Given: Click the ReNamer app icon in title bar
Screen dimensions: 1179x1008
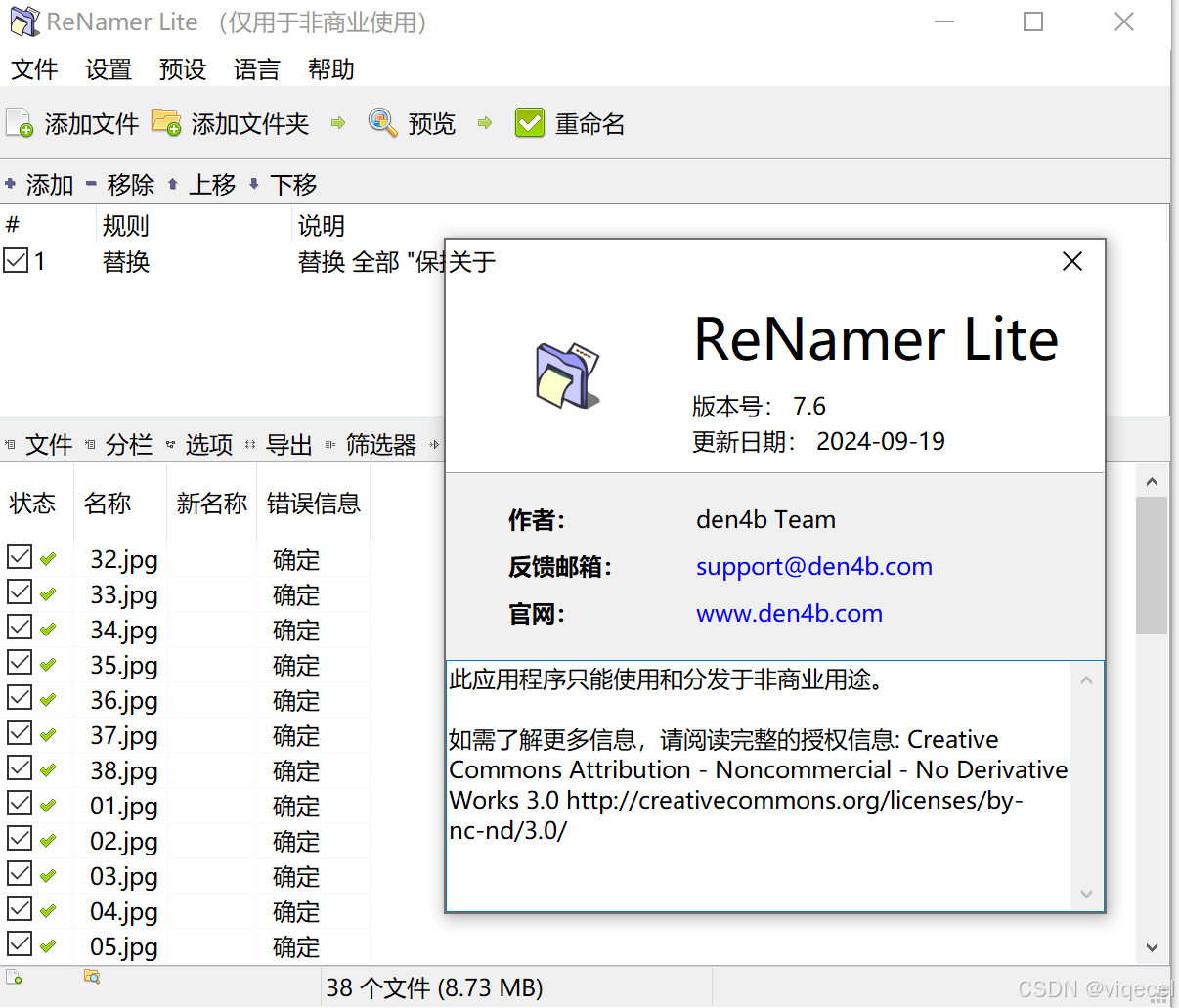Looking at the screenshot, I should coord(24,22).
